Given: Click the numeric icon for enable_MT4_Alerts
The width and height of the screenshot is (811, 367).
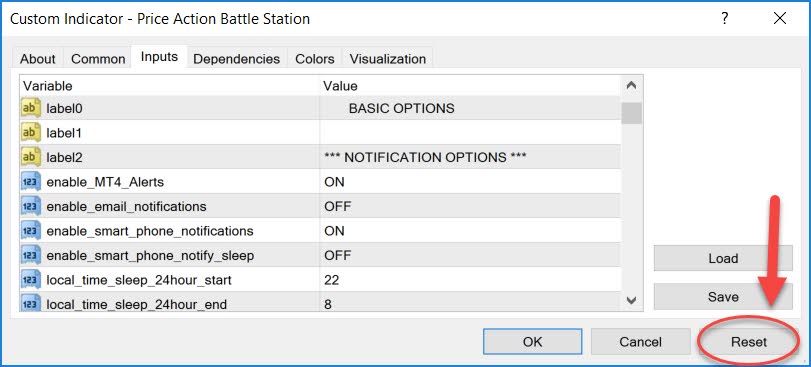Looking at the screenshot, I should click(x=31, y=182).
